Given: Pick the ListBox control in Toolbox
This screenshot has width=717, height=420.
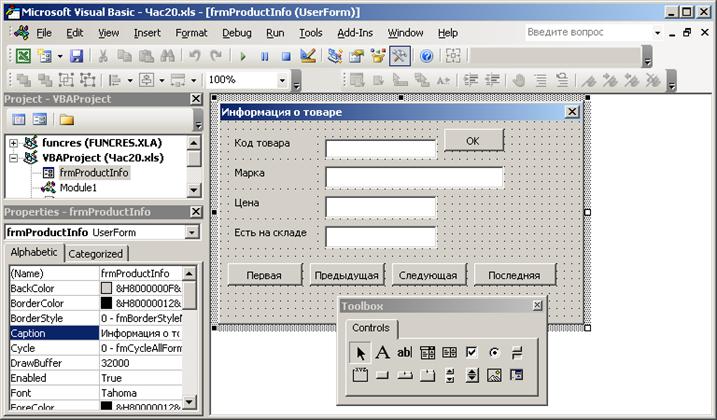Looking at the screenshot, I should coord(449,353).
